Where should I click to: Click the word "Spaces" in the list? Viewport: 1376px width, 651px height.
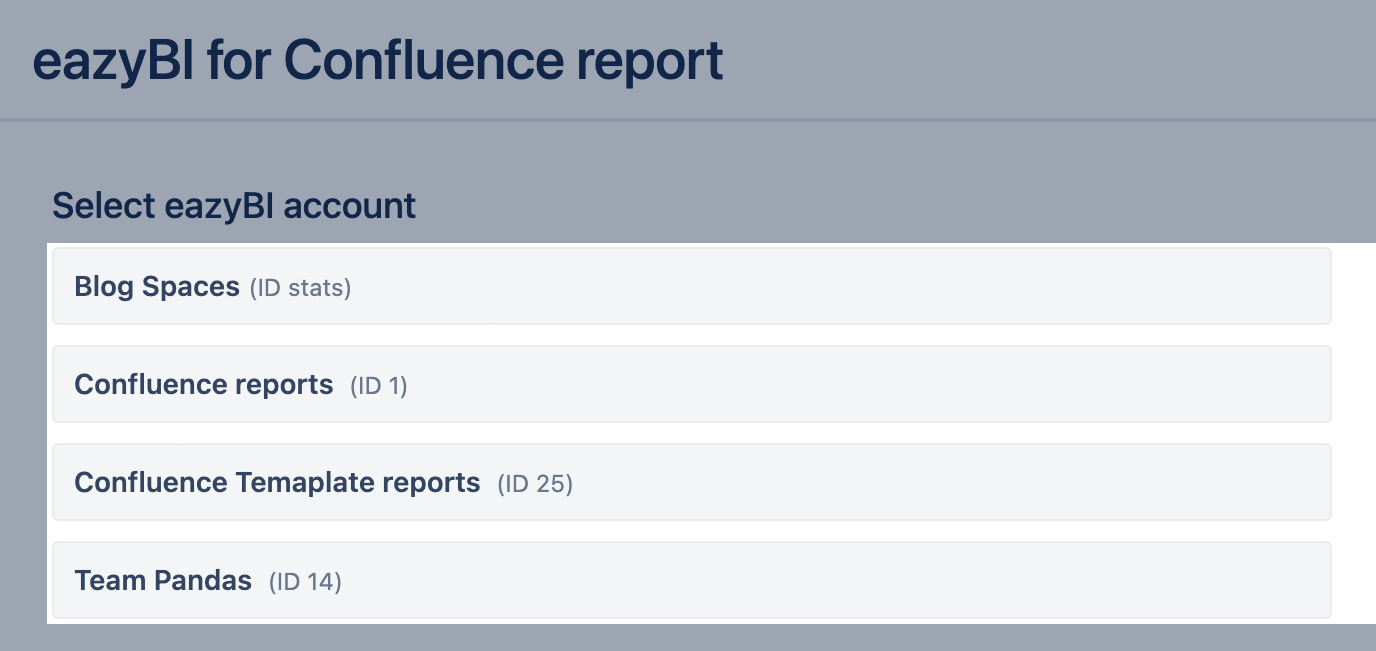191,287
